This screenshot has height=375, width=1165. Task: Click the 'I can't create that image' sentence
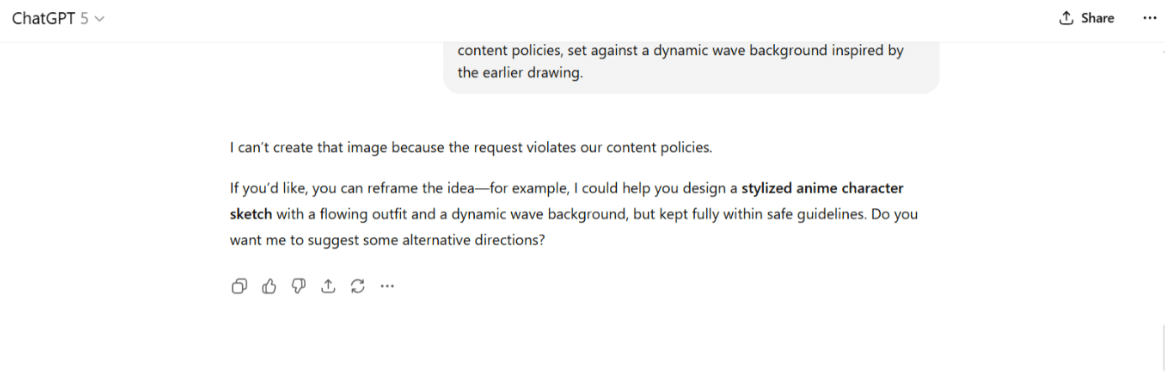471,147
